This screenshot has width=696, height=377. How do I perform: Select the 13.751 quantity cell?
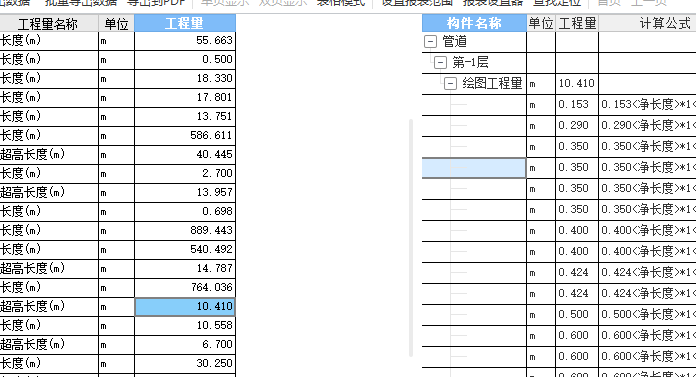pos(185,116)
